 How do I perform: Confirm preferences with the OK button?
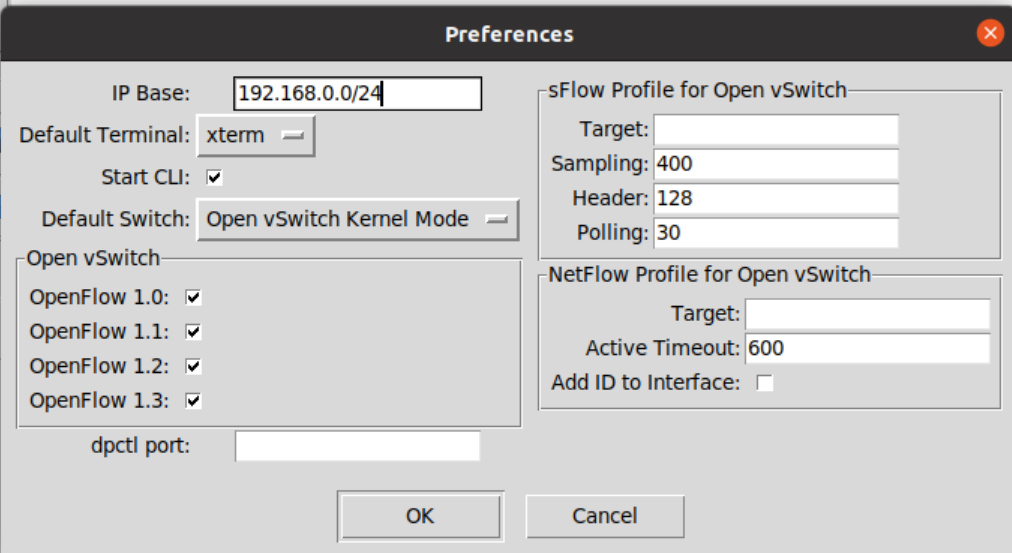[420, 516]
